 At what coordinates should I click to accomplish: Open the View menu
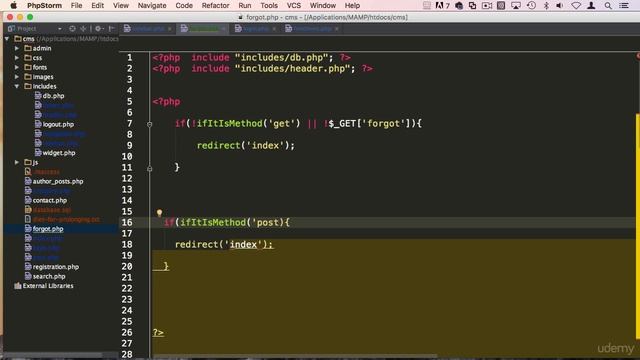tap(121, 6)
